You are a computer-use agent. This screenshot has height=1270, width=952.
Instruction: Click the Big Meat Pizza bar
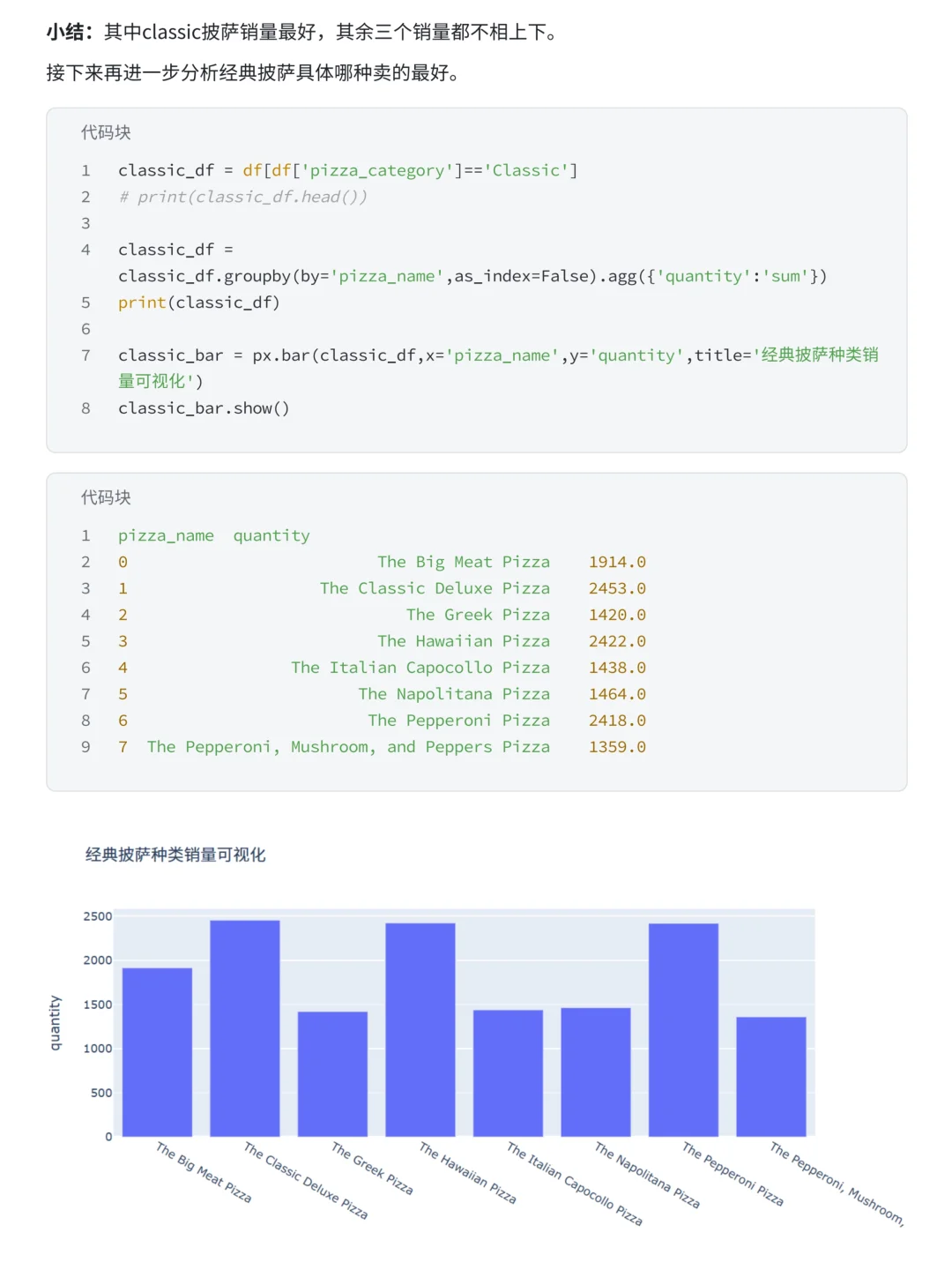tap(157, 1052)
